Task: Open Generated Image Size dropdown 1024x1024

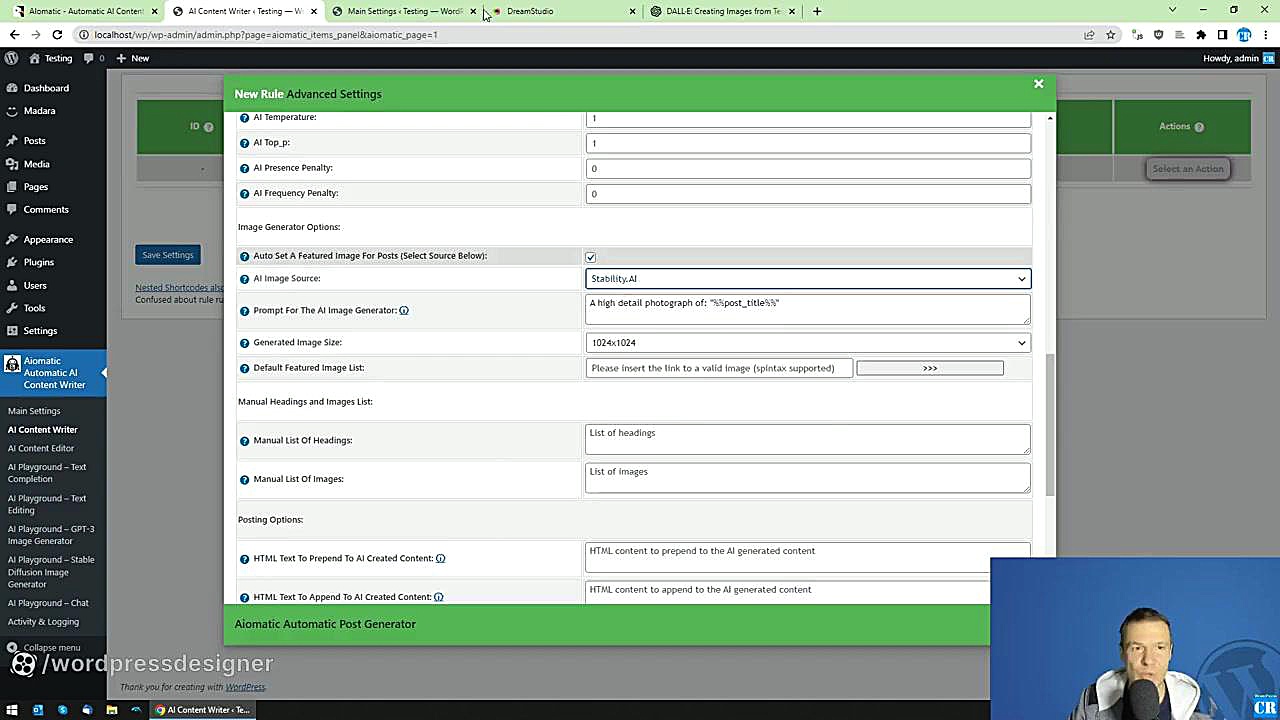Action: tap(808, 343)
